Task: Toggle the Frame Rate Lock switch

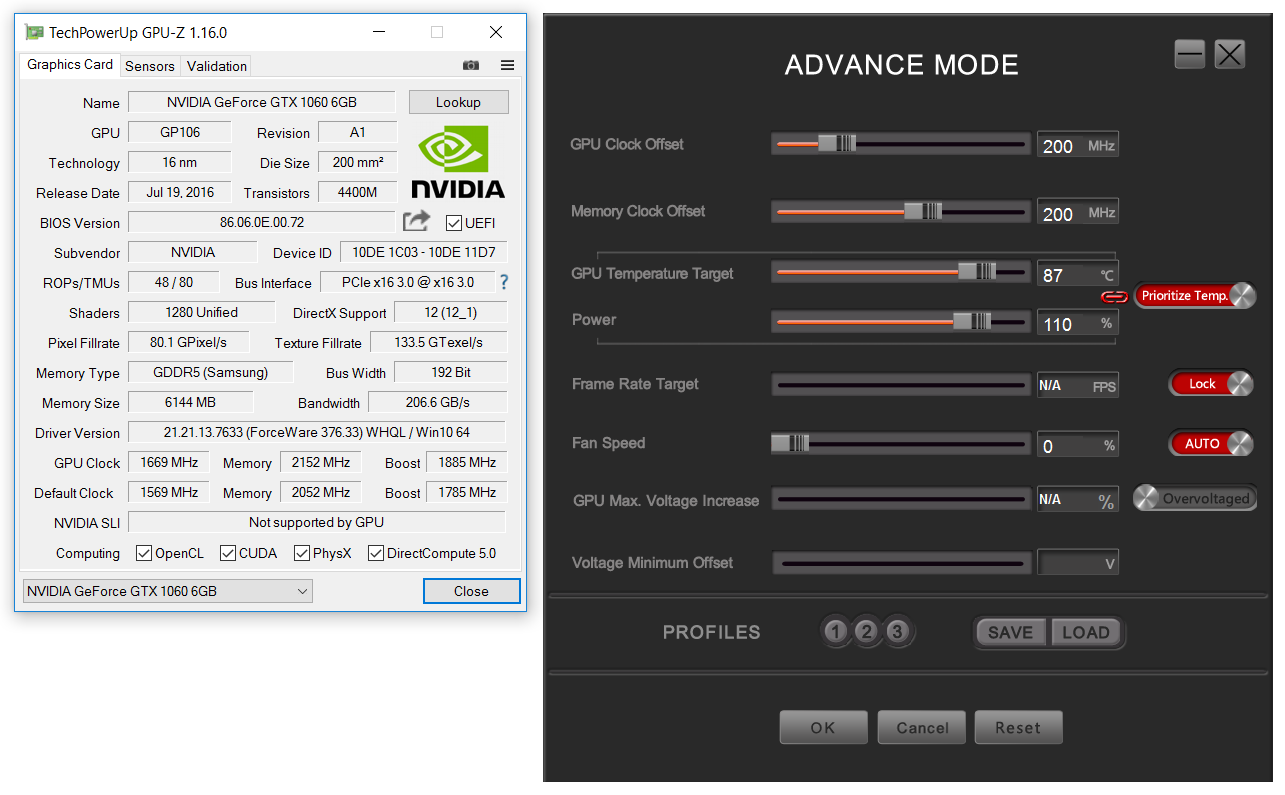Action: coord(1210,384)
